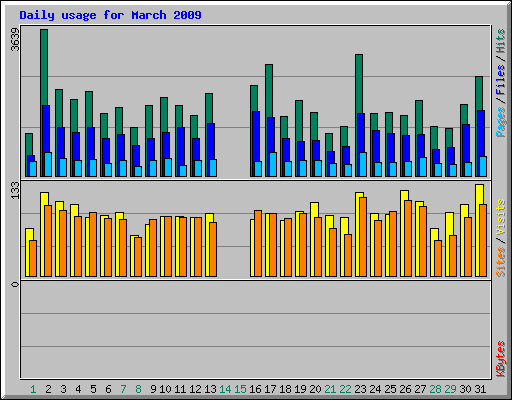Click the cyan Pages bar for day 17
This screenshot has width=512, height=400.
click(273, 165)
